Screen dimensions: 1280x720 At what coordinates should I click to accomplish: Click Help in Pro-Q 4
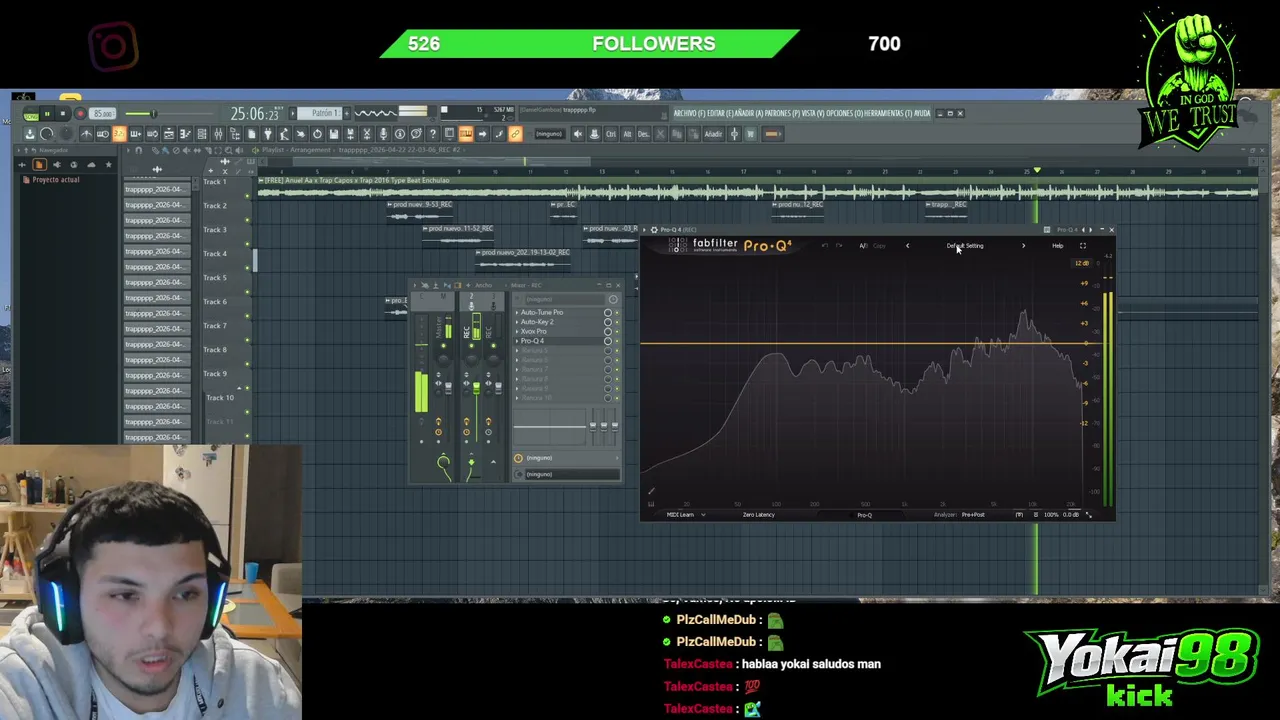coord(1057,246)
